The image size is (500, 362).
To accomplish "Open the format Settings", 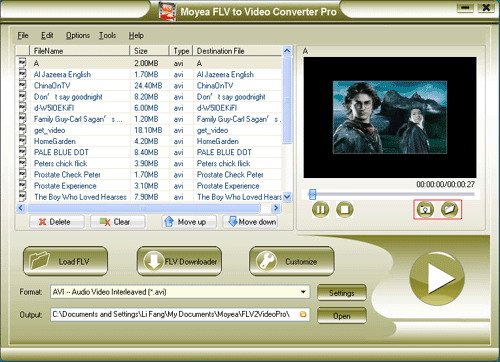I will pyautogui.click(x=342, y=293).
